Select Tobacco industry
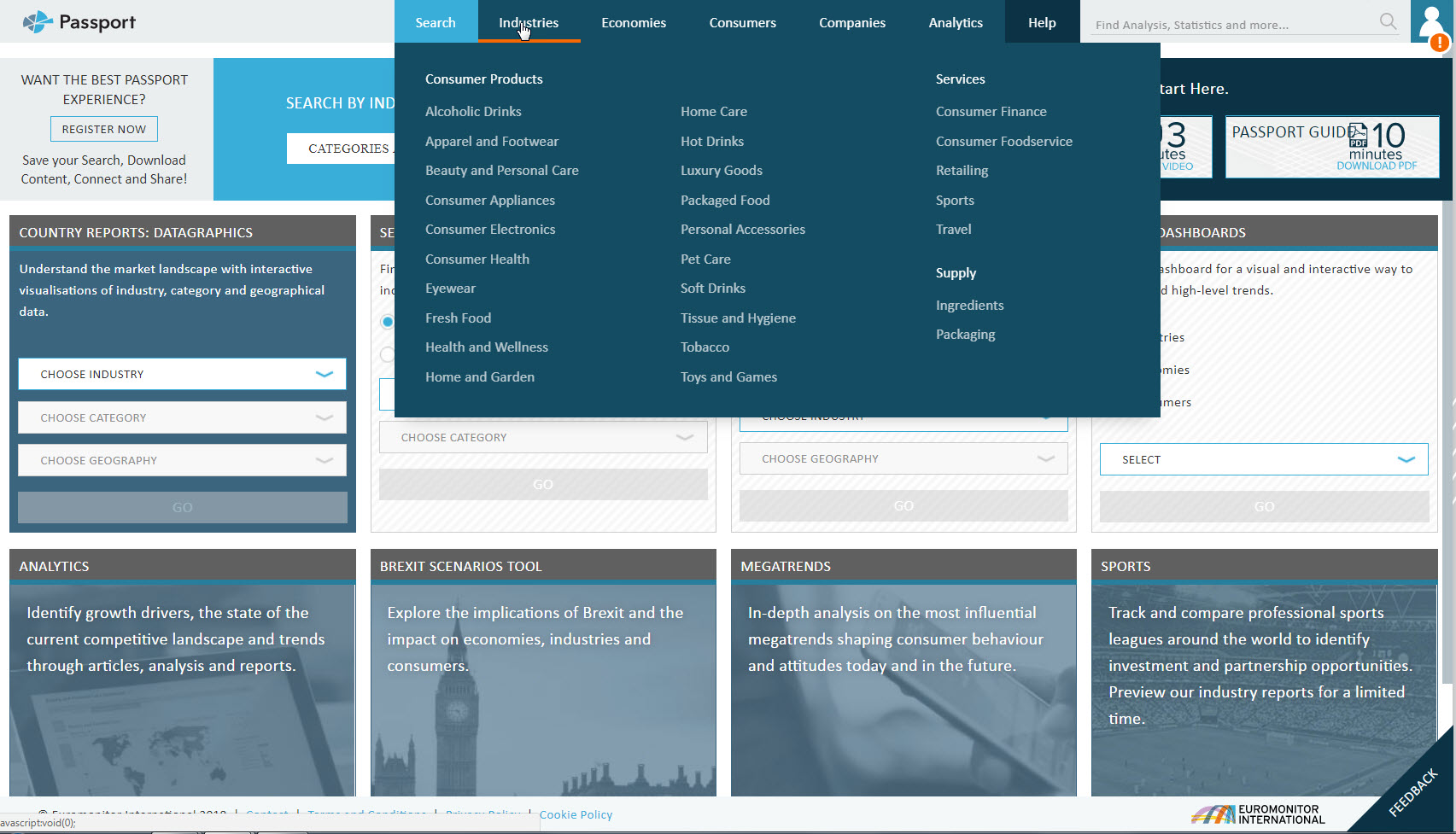1456x834 pixels. (705, 347)
